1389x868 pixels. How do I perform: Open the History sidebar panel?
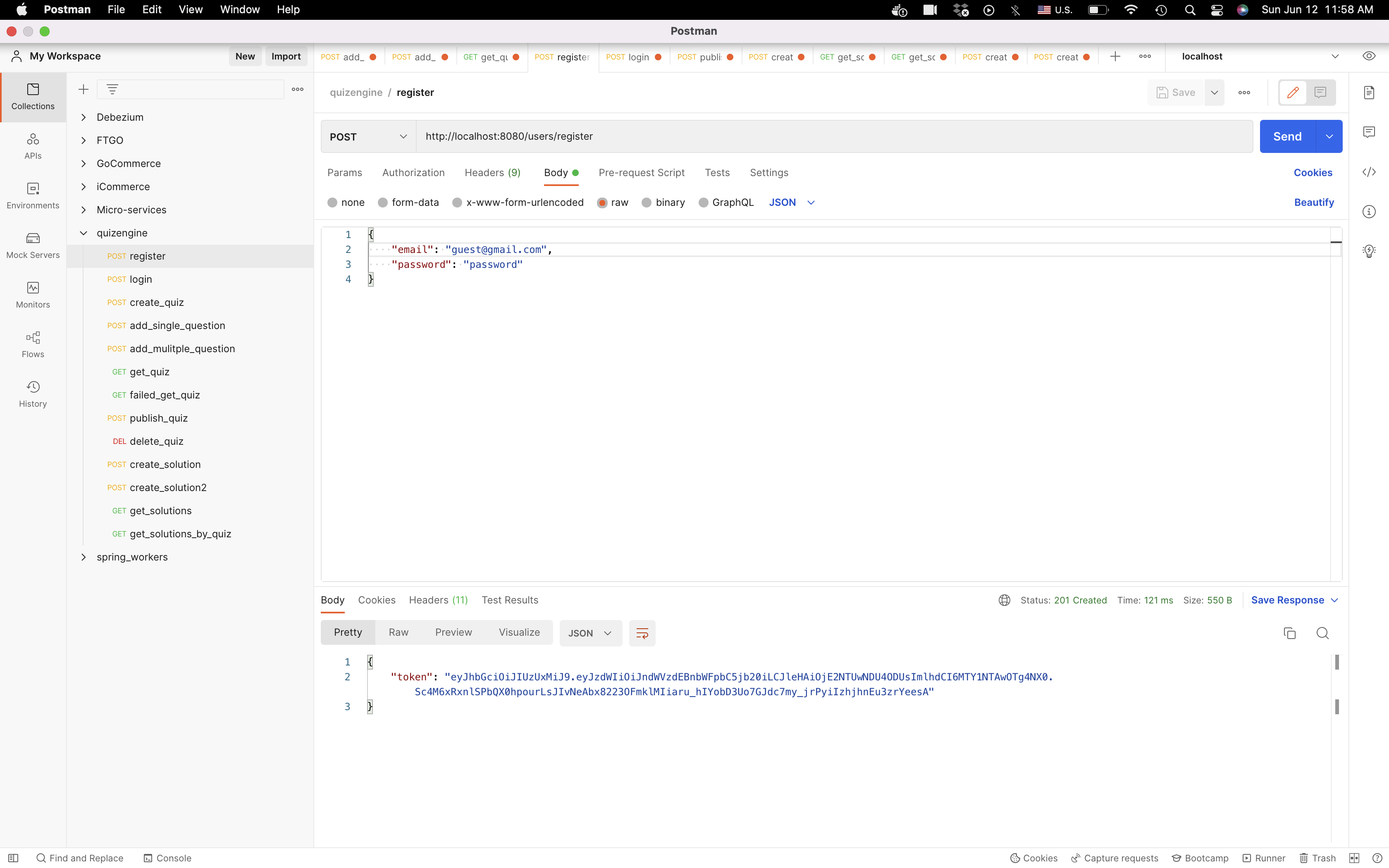pyautogui.click(x=33, y=394)
